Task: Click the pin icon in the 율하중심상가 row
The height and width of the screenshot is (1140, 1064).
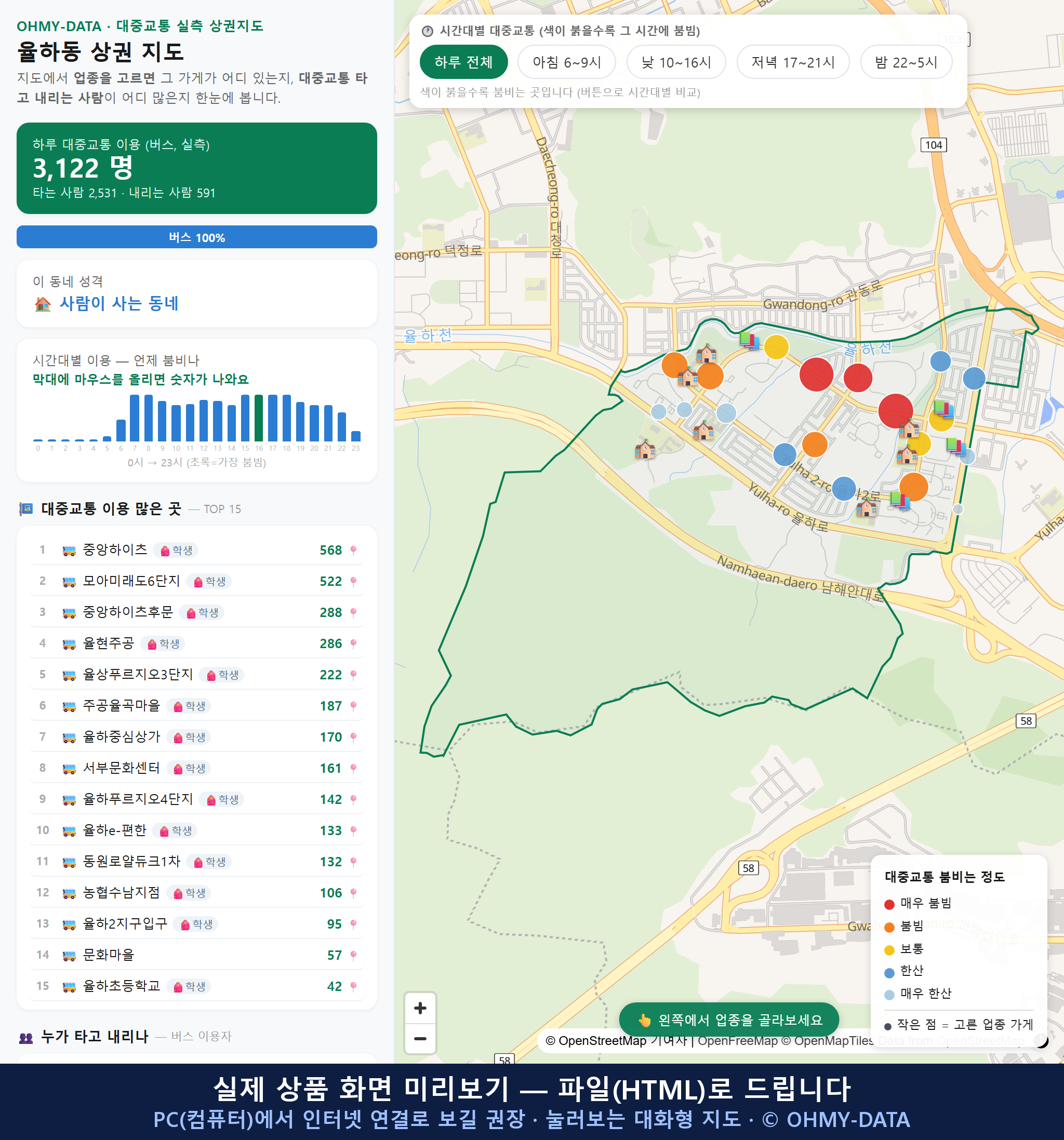Action: 353,737
